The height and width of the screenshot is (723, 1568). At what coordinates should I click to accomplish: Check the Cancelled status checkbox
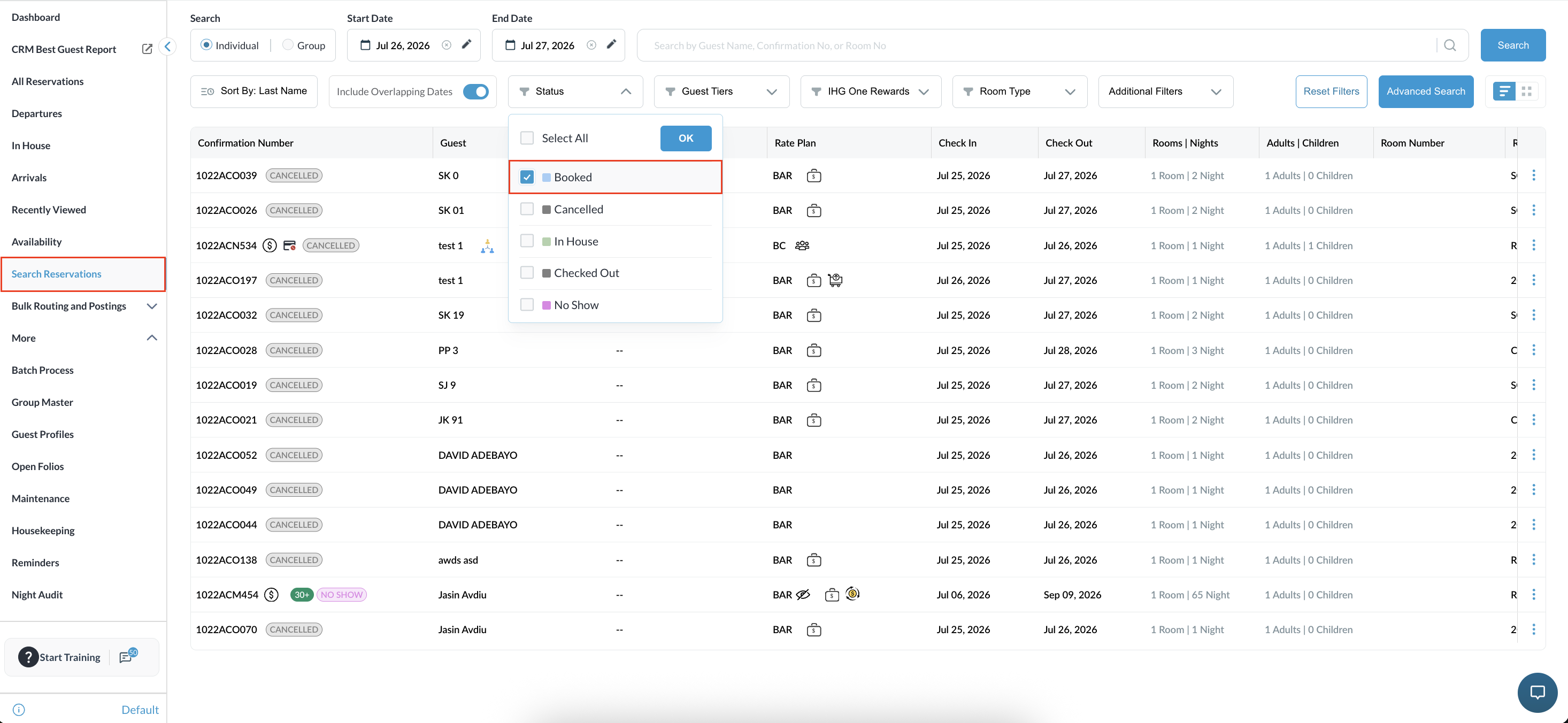click(527, 209)
